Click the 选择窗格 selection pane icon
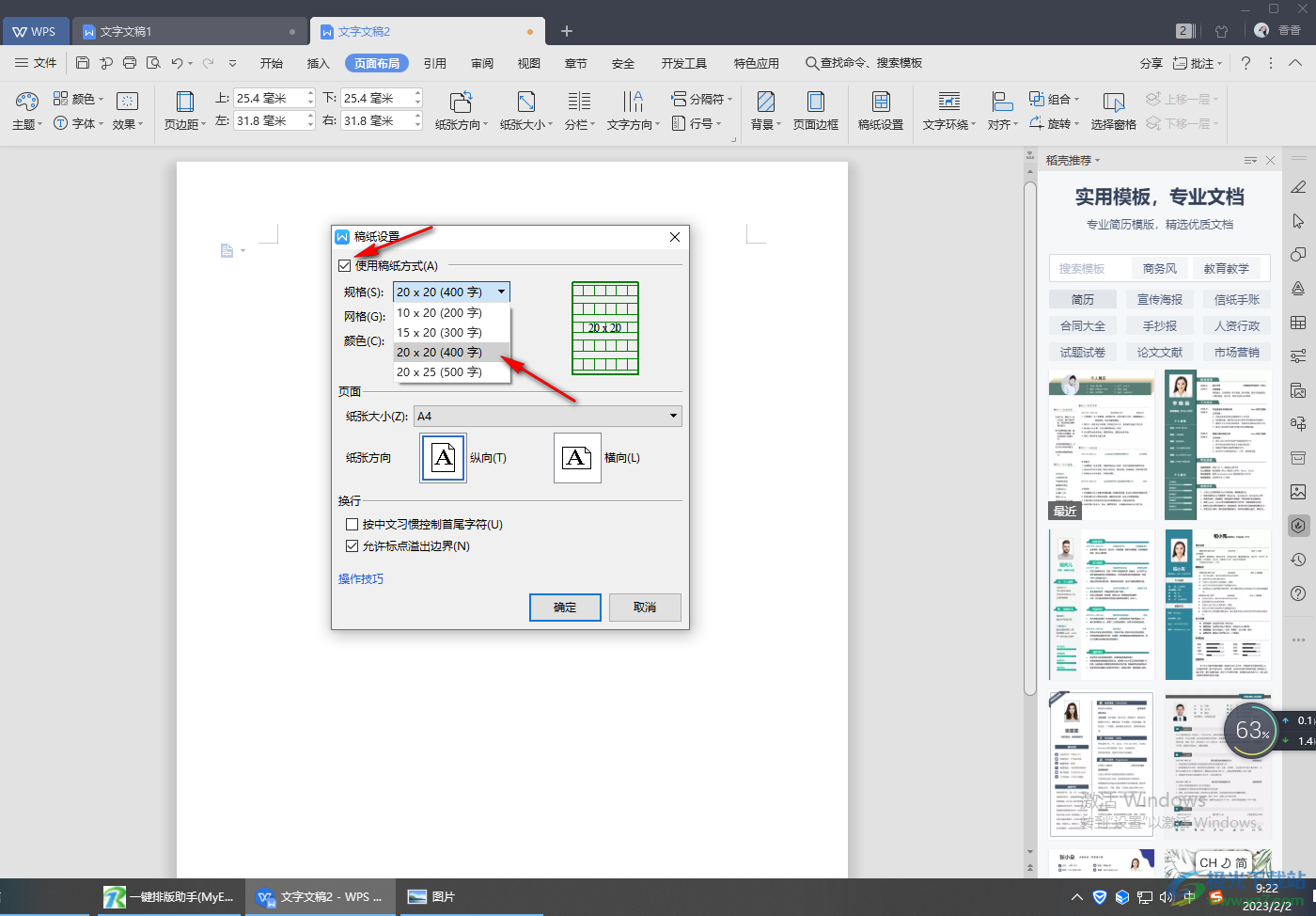 pyautogui.click(x=1114, y=102)
